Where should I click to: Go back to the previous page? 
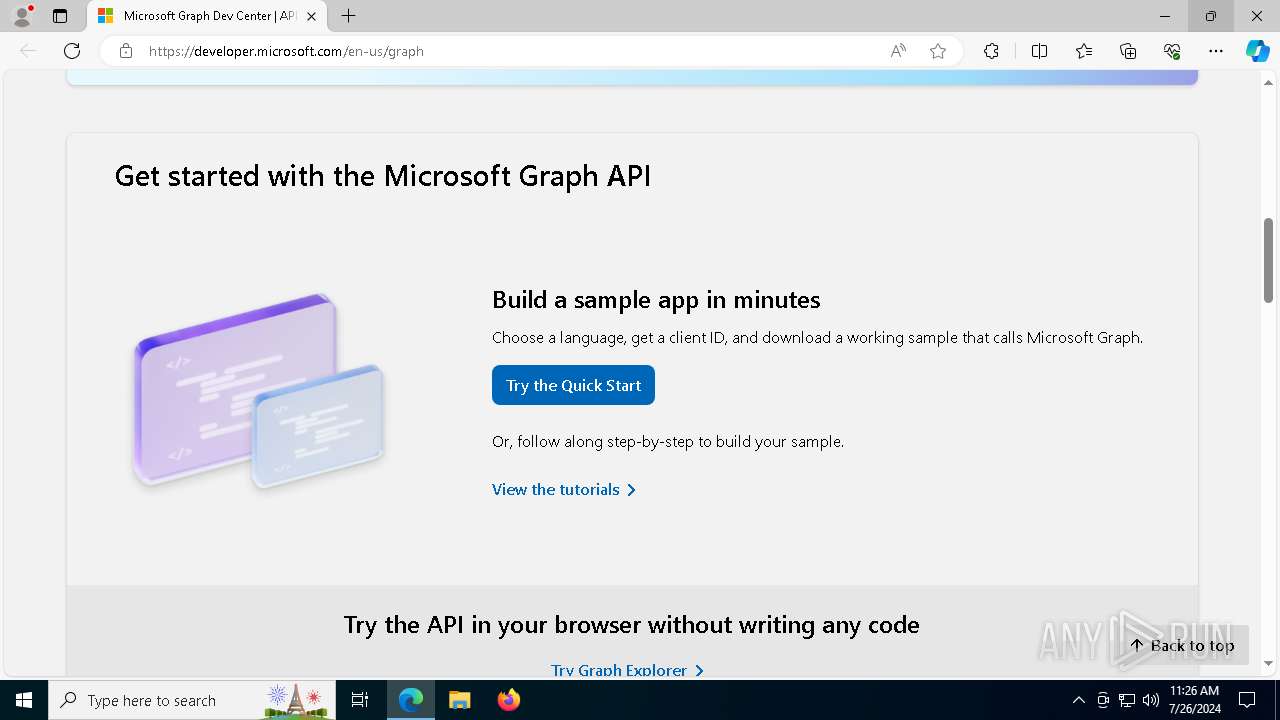pyautogui.click(x=28, y=51)
